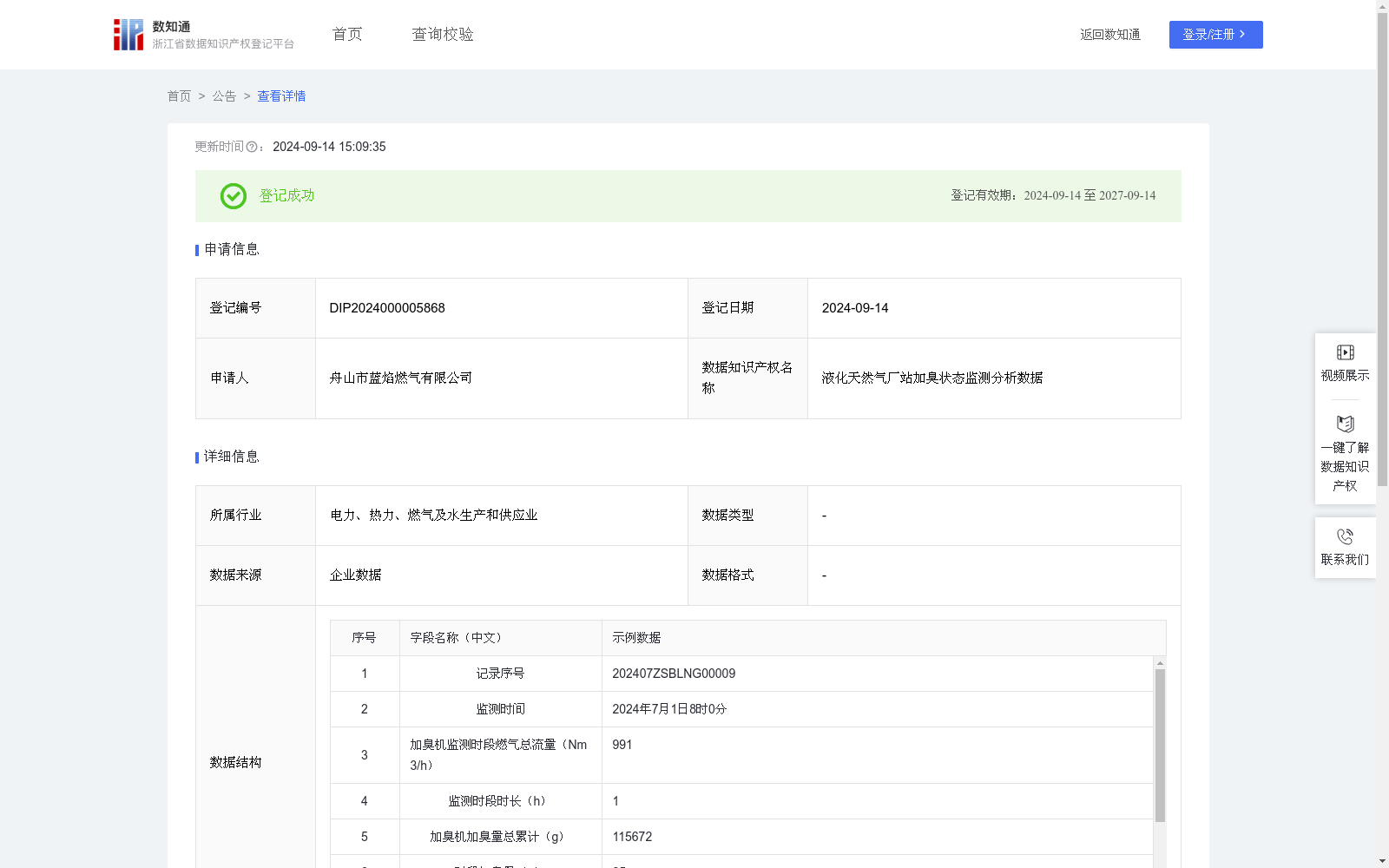The height and width of the screenshot is (868, 1389).
Task: Click the 企业数据 data source value
Action: point(356,575)
